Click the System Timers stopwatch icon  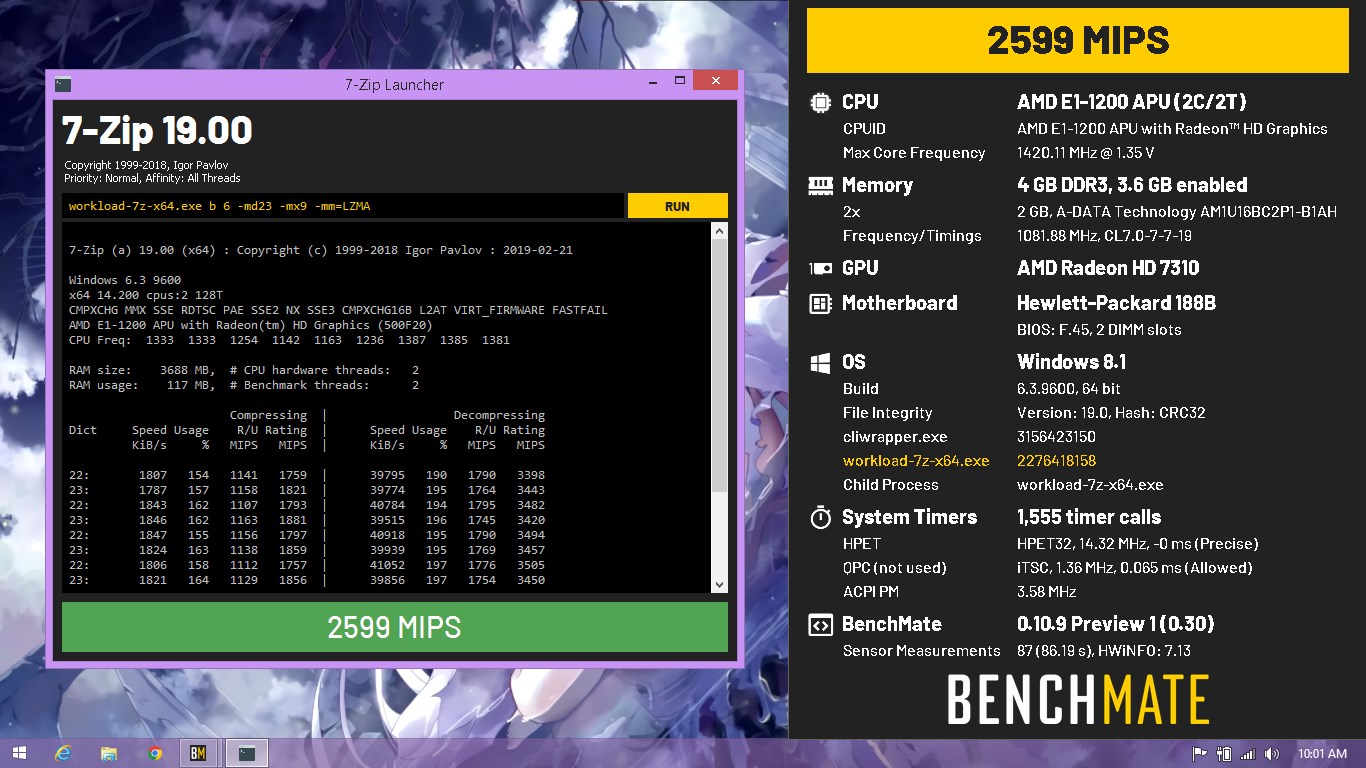click(820, 517)
